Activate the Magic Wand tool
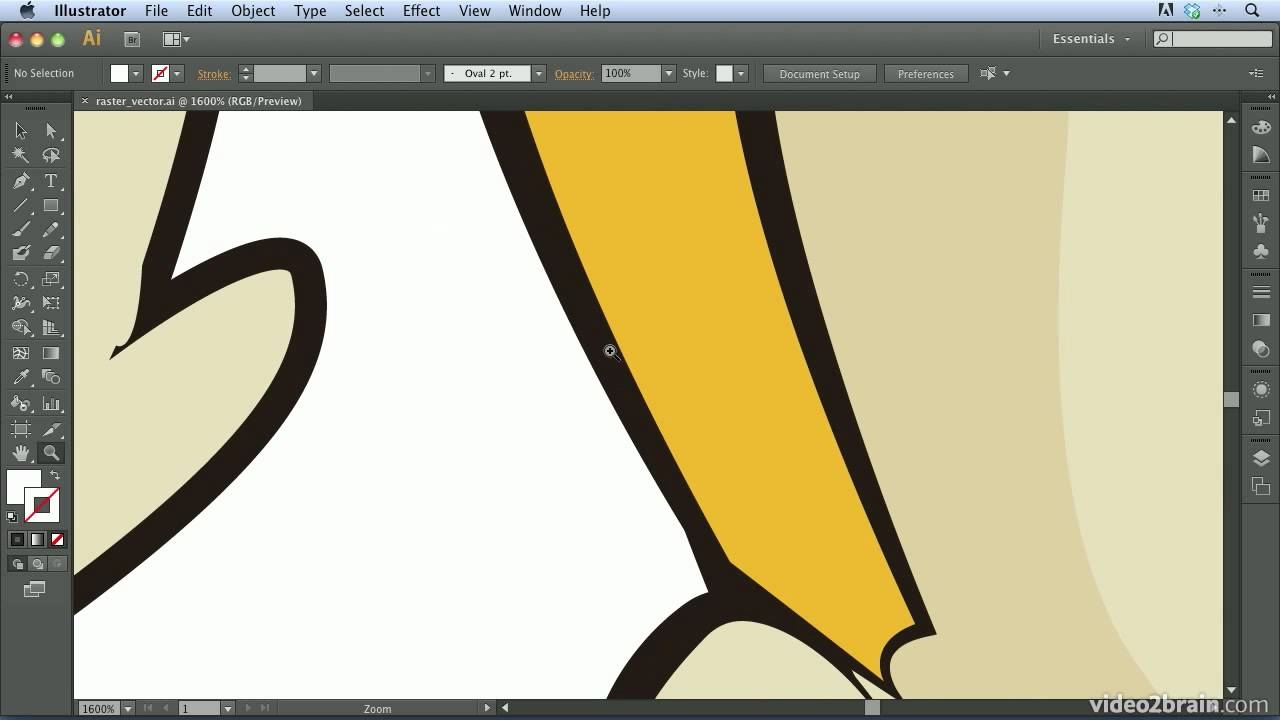This screenshot has width=1280, height=720. click(20, 155)
